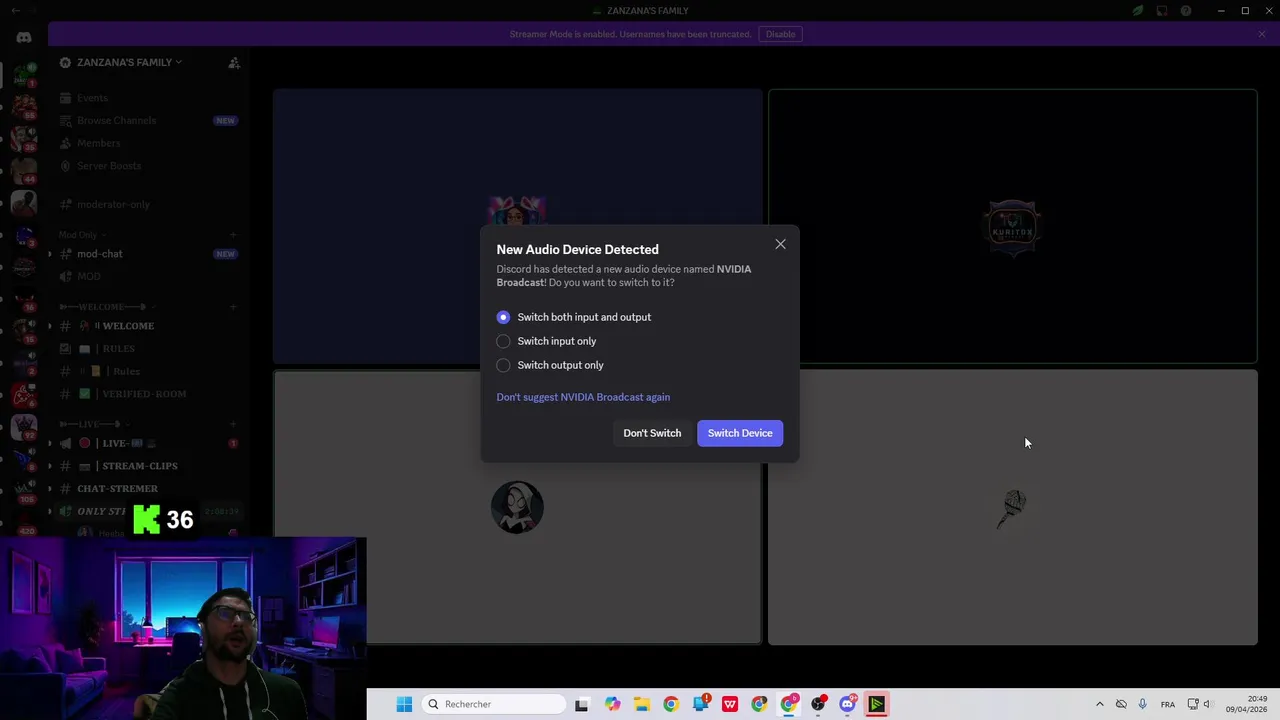
Task: Confirm with the Switch Device button
Action: pos(740,433)
